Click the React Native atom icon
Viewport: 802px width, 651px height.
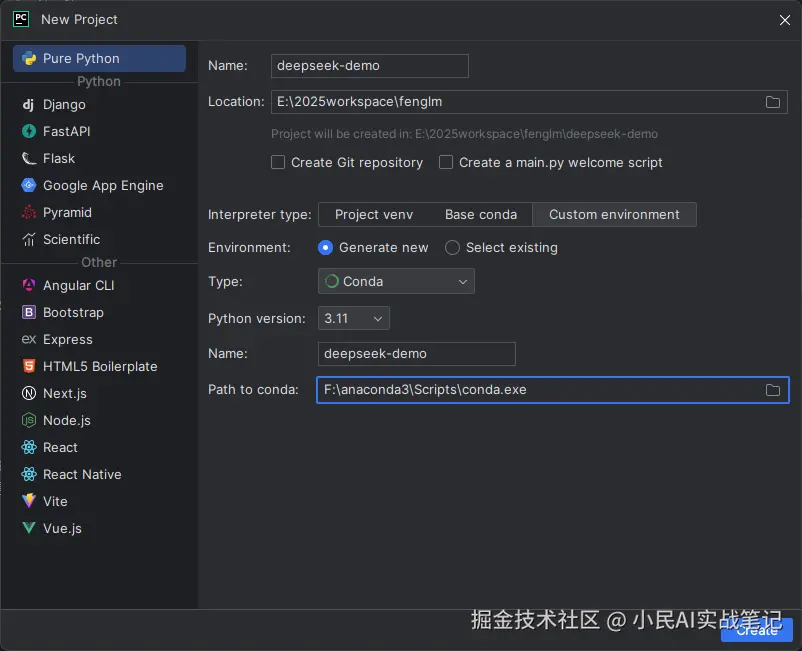pos(29,475)
